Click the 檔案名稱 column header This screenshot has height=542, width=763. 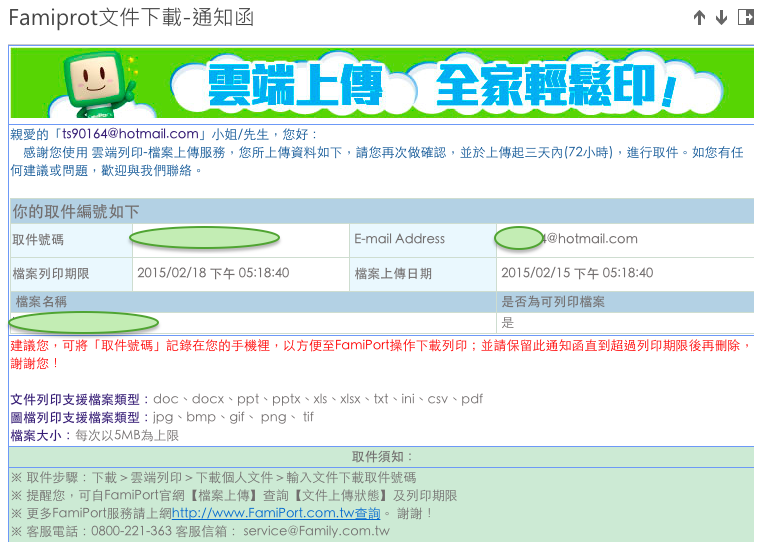pyautogui.click(x=42, y=301)
